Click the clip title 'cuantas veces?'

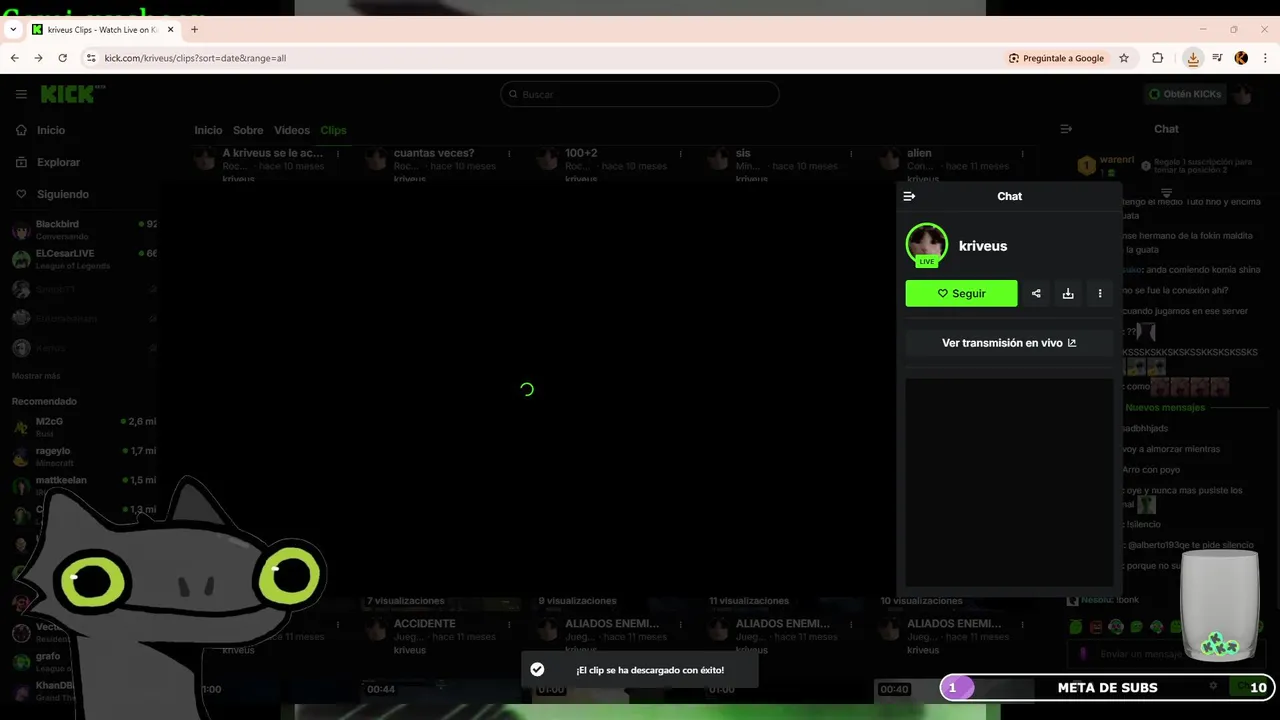(x=434, y=153)
